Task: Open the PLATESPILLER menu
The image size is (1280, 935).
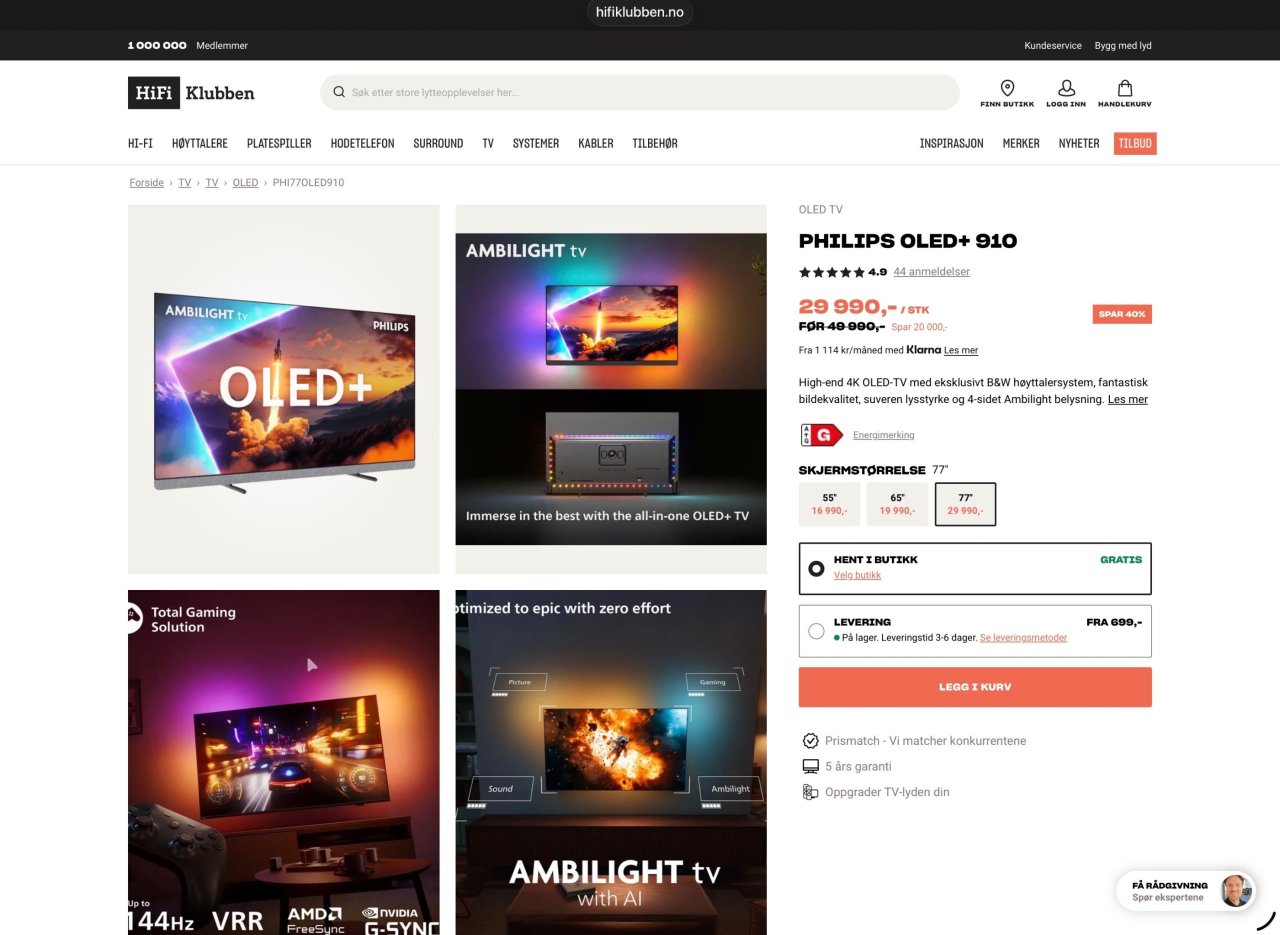Action: [279, 144]
